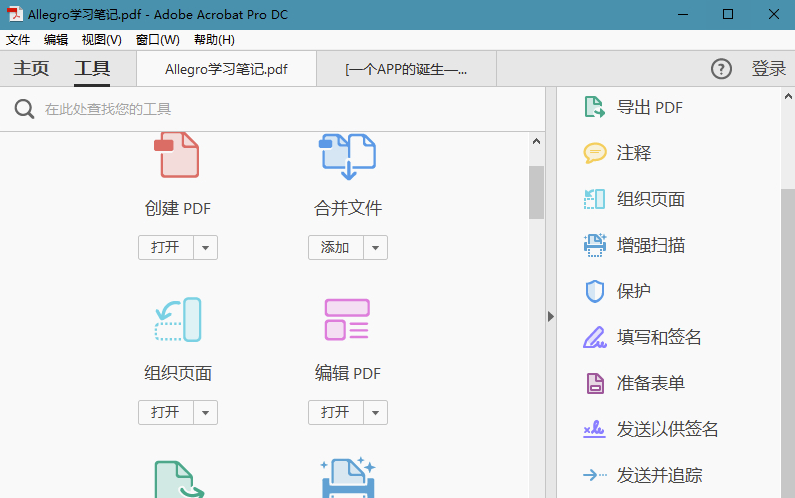
Task: Switch to the 一个APP的诞生 document tab
Action: 406,69
